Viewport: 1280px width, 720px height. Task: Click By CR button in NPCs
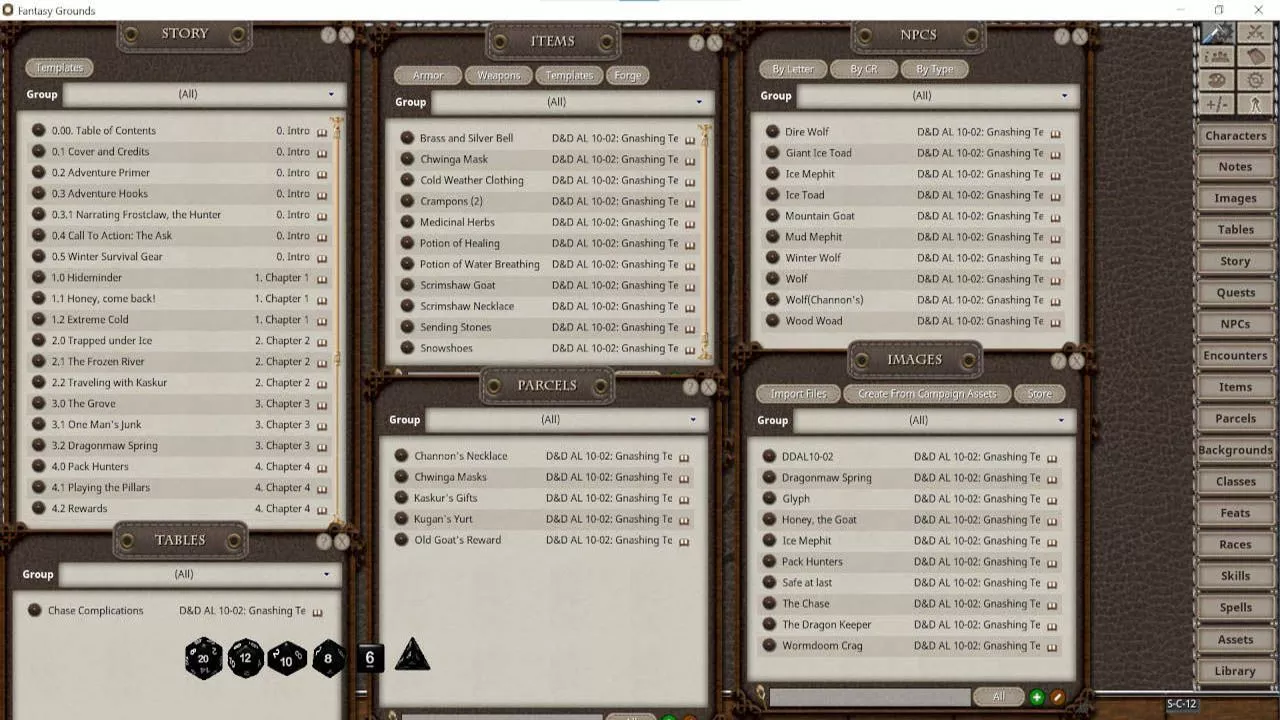point(863,69)
